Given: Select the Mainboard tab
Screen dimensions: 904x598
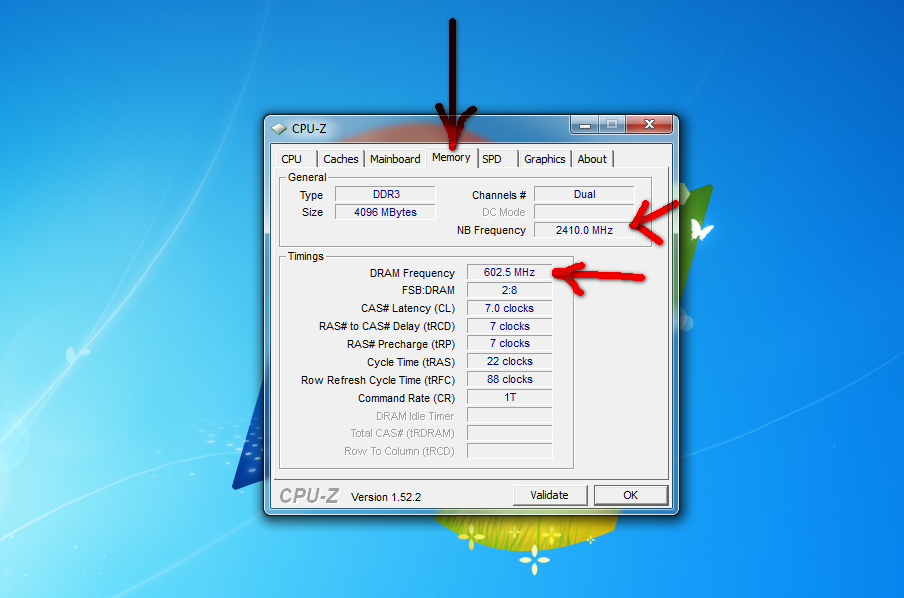Looking at the screenshot, I should pyautogui.click(x=395, y=159).
